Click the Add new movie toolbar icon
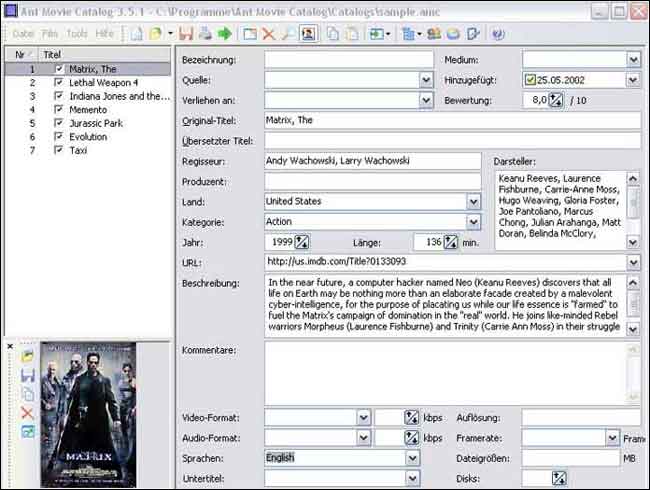The image size is (650, 490). 250,34
